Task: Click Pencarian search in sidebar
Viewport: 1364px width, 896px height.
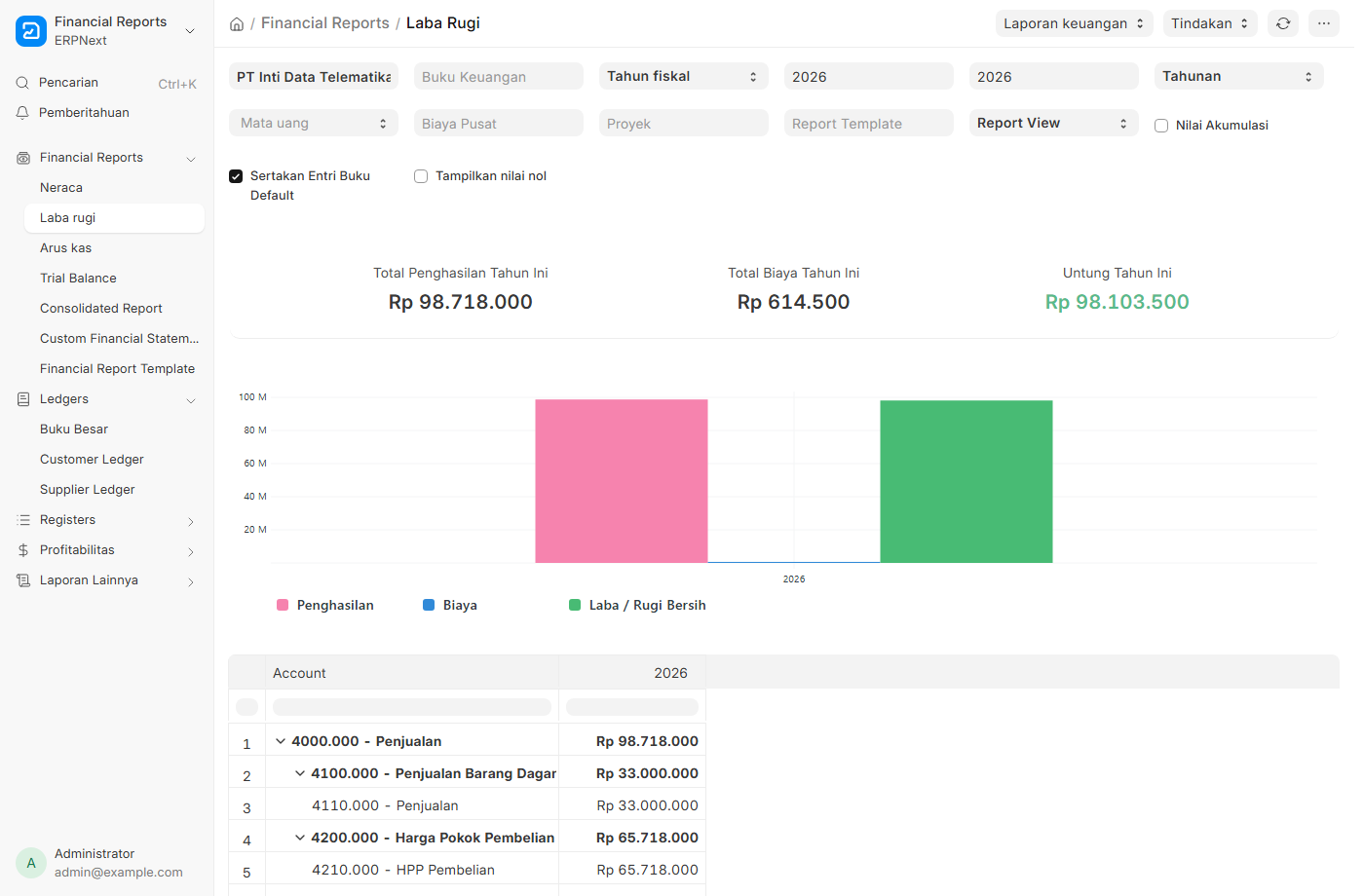Action: coord(106,83)
